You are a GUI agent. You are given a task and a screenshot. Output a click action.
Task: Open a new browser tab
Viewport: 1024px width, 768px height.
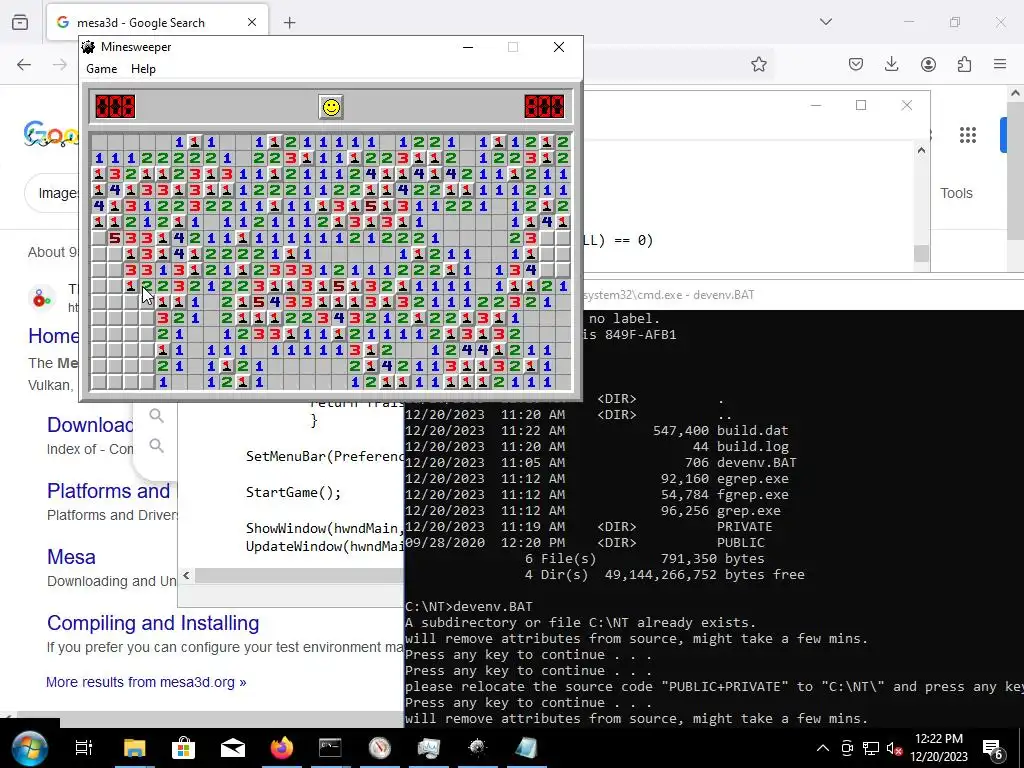290,23
